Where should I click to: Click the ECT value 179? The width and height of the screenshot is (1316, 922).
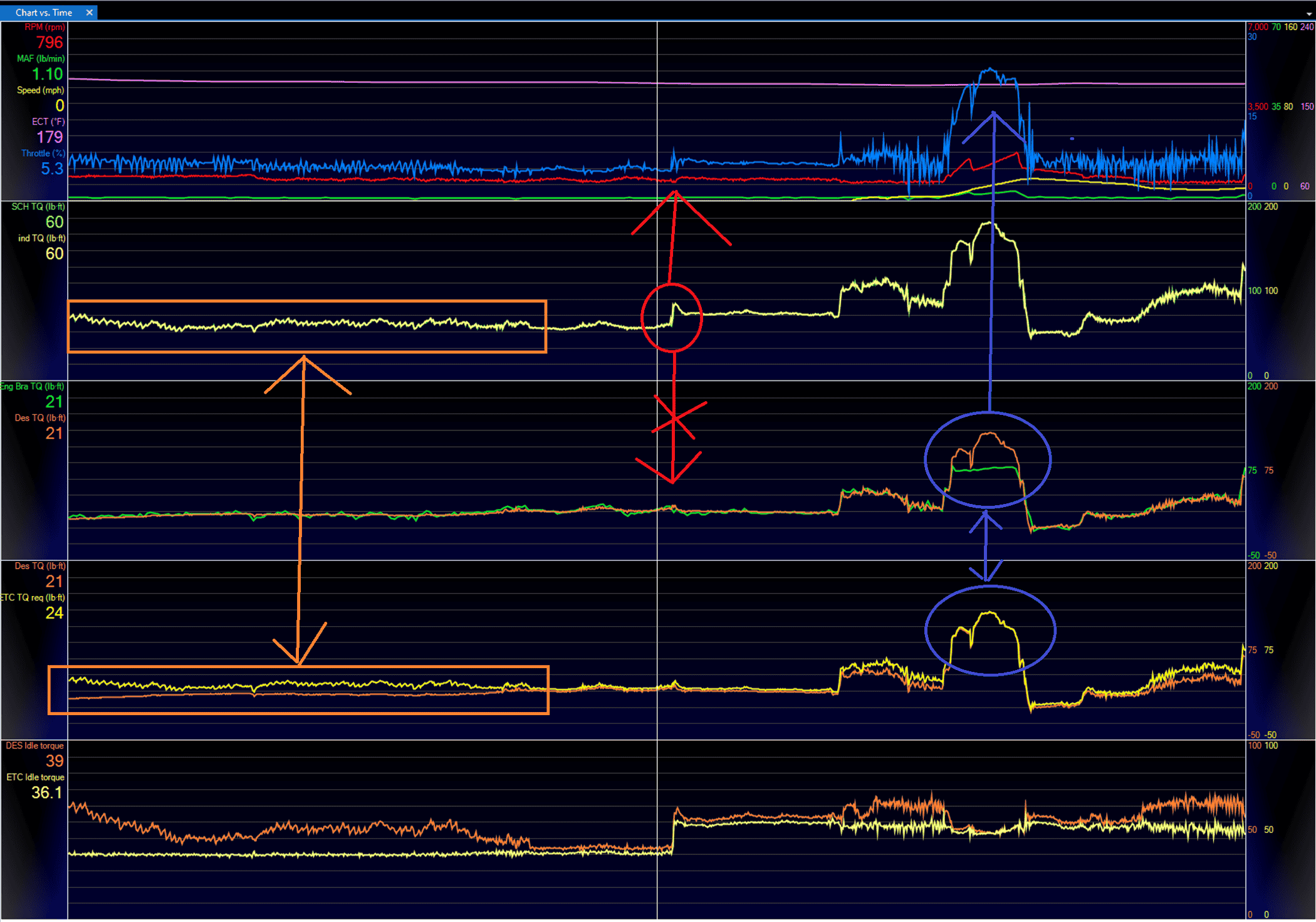tap(50, 137)
